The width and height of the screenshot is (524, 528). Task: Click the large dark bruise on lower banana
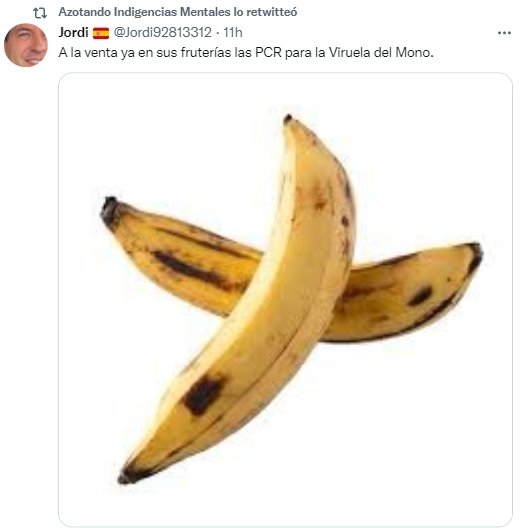tap(203, 394)
